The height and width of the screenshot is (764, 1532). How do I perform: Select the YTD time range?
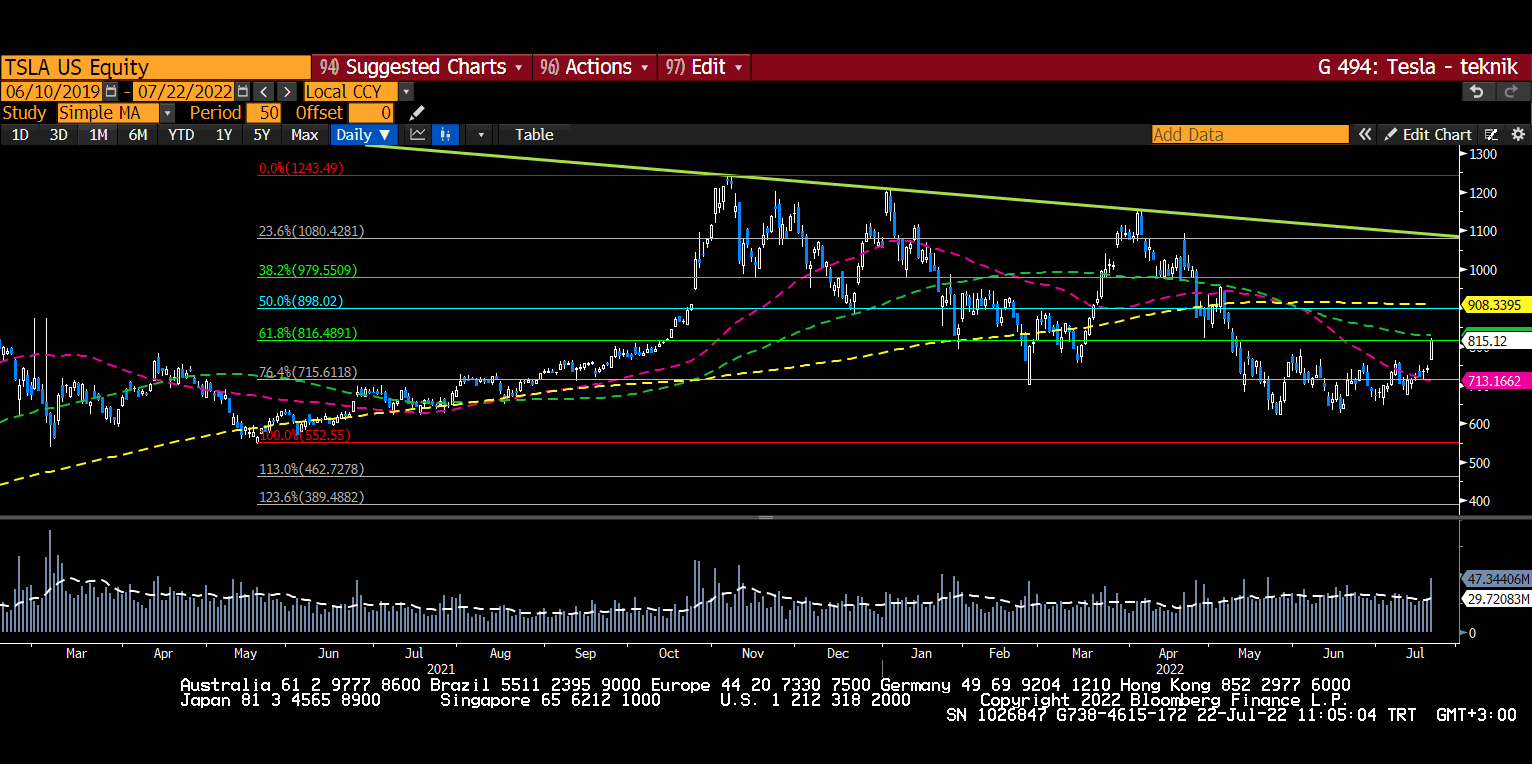pyautogui.click(x=181, y=134)
